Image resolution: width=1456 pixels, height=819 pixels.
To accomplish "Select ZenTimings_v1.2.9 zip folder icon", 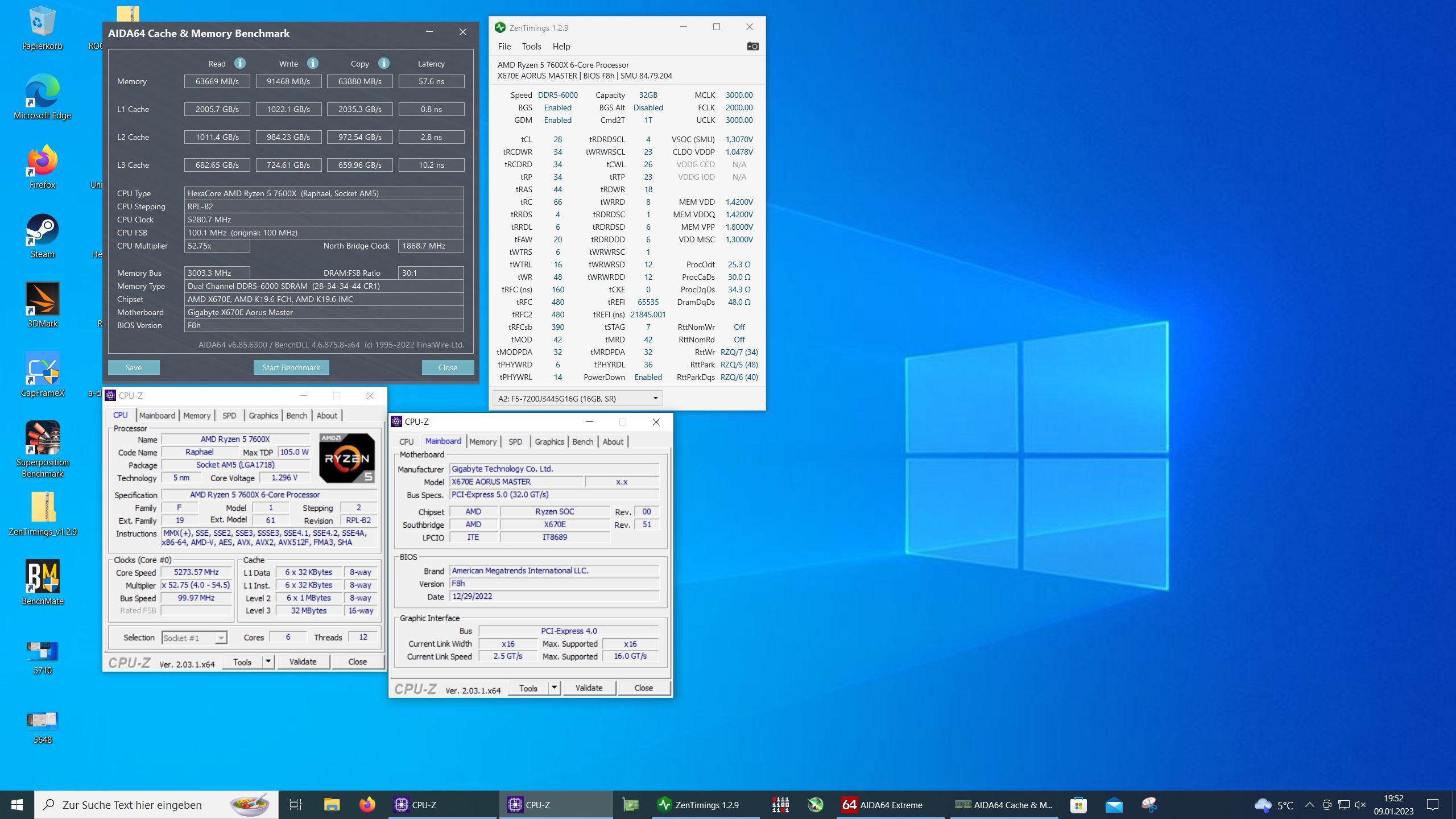I will [x=42, y=513].
